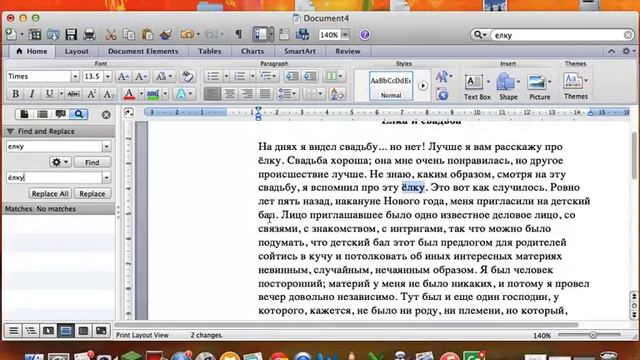Image resolution: width=640 pixels, height=360 pixels.
Task: Open Word Help question mark icon
Action: pos(364,35)
